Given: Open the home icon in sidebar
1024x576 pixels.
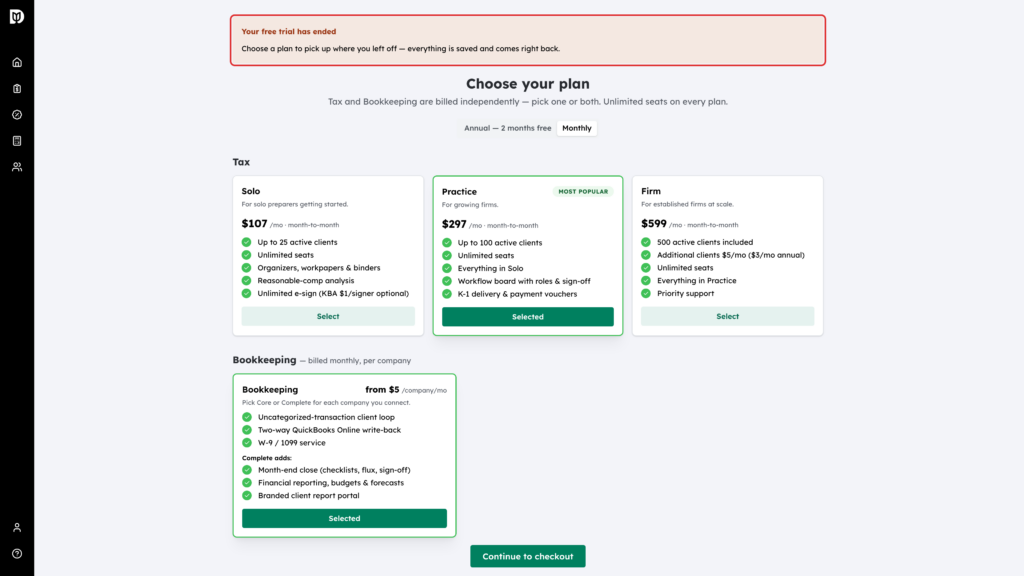Looking at the screenshot, I should [x=17, y=63].
